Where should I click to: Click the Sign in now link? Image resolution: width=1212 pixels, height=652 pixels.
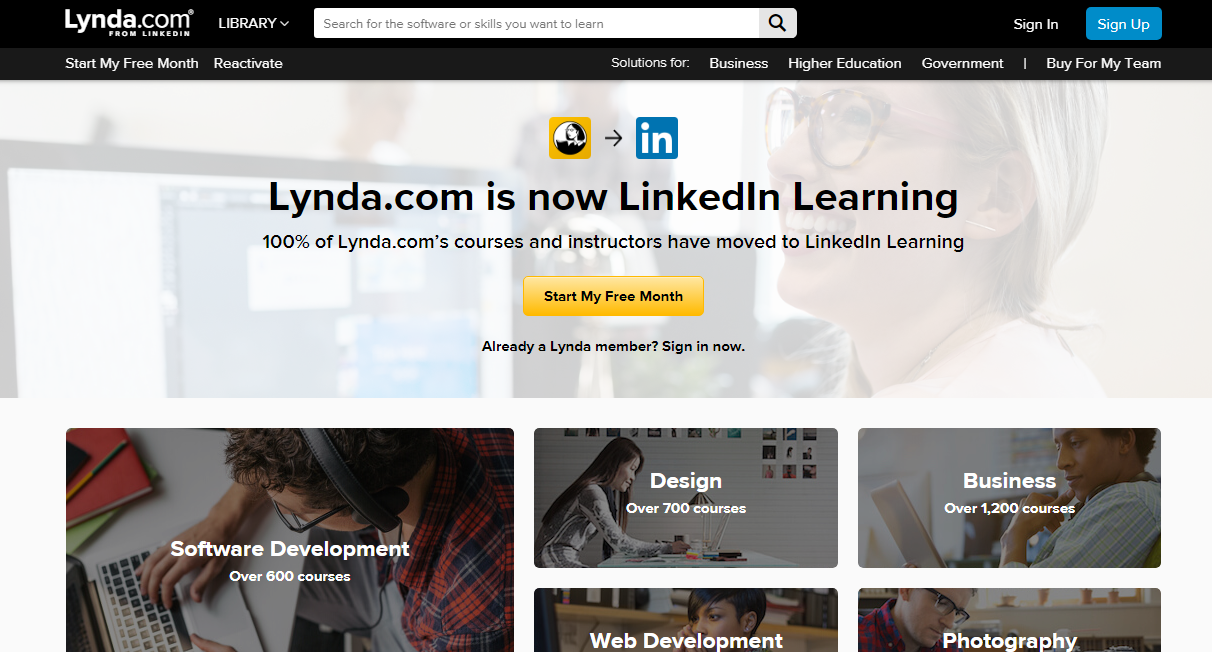pyautogui.click(x=703, y=346)
